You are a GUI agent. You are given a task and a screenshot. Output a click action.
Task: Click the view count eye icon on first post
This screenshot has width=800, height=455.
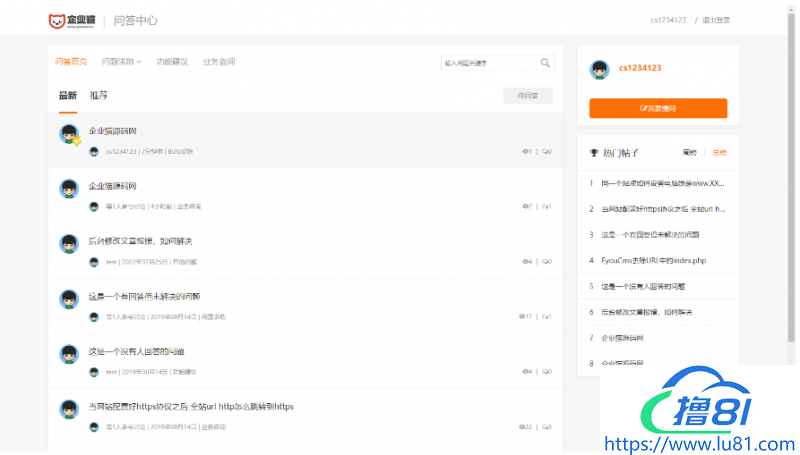click(525, 152)
